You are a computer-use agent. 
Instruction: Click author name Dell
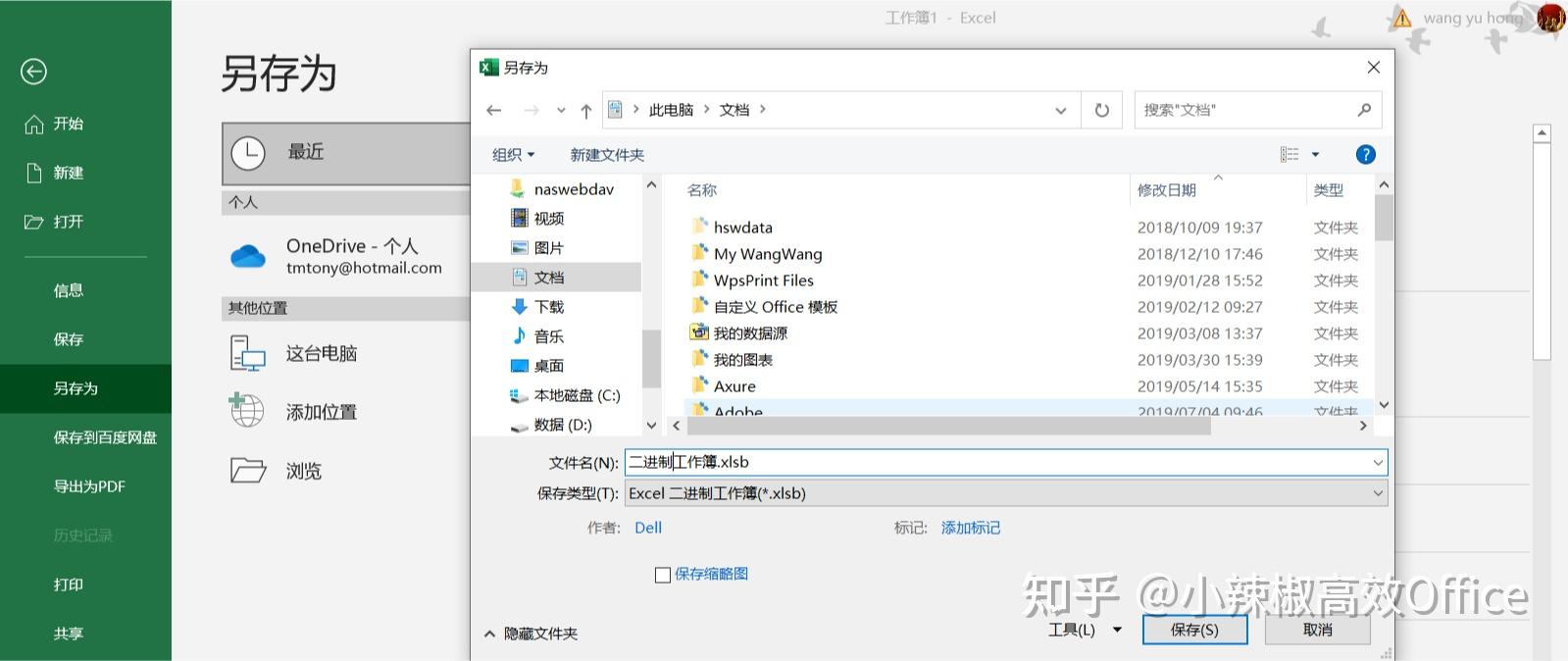tap(648, 528)
